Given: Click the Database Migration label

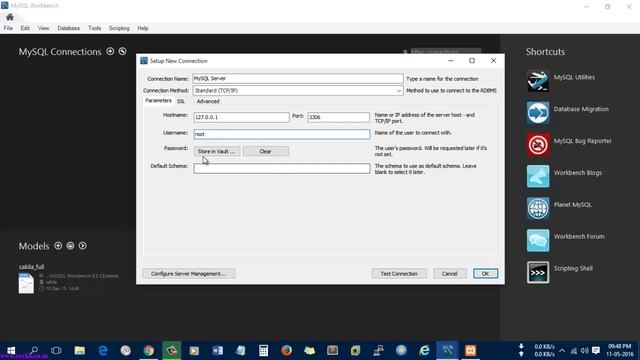Looking at the screenshot, I should click(x=581, y=109).
